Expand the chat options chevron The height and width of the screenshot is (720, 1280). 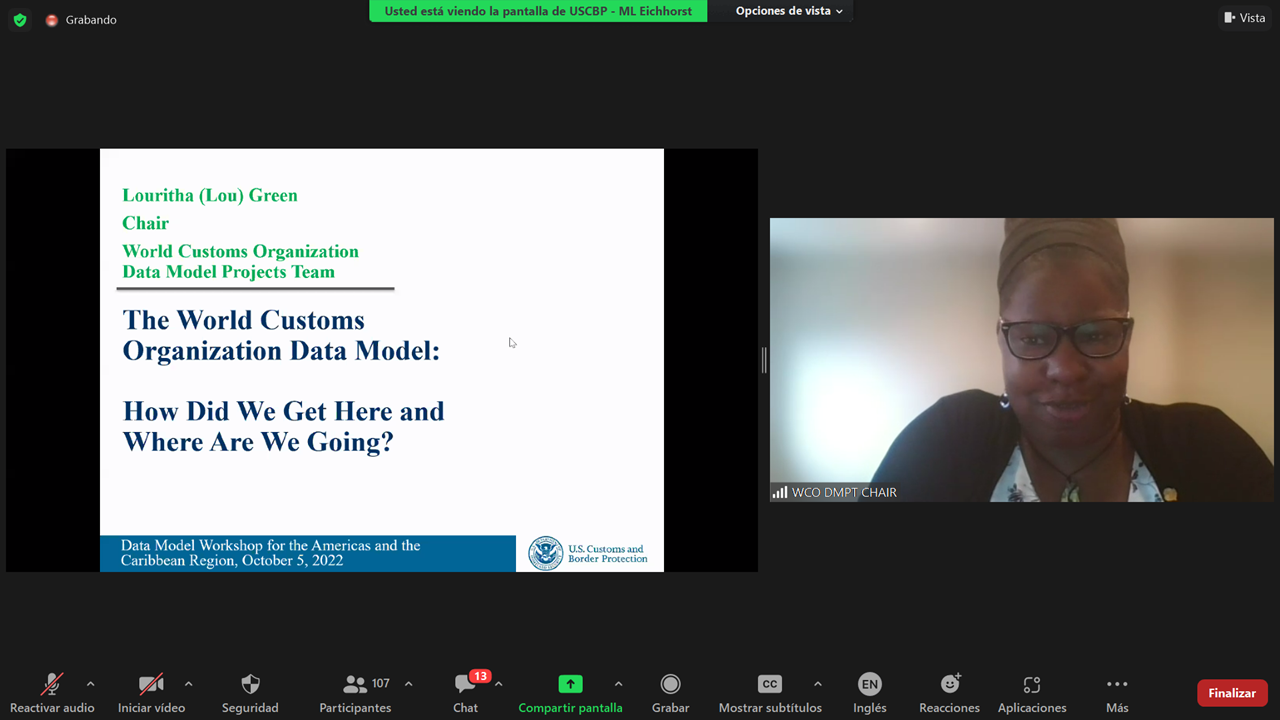pos(498,684)
